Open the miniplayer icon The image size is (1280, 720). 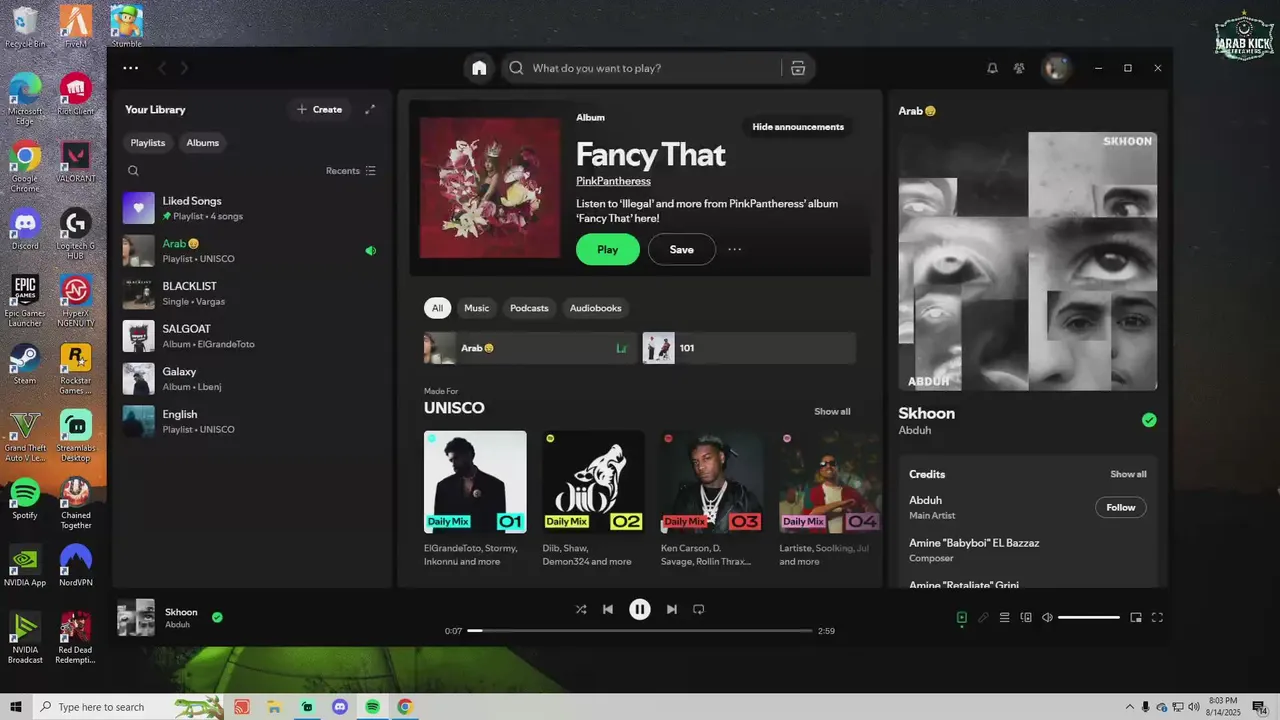pyautogui.click(x=1136, y=617)
